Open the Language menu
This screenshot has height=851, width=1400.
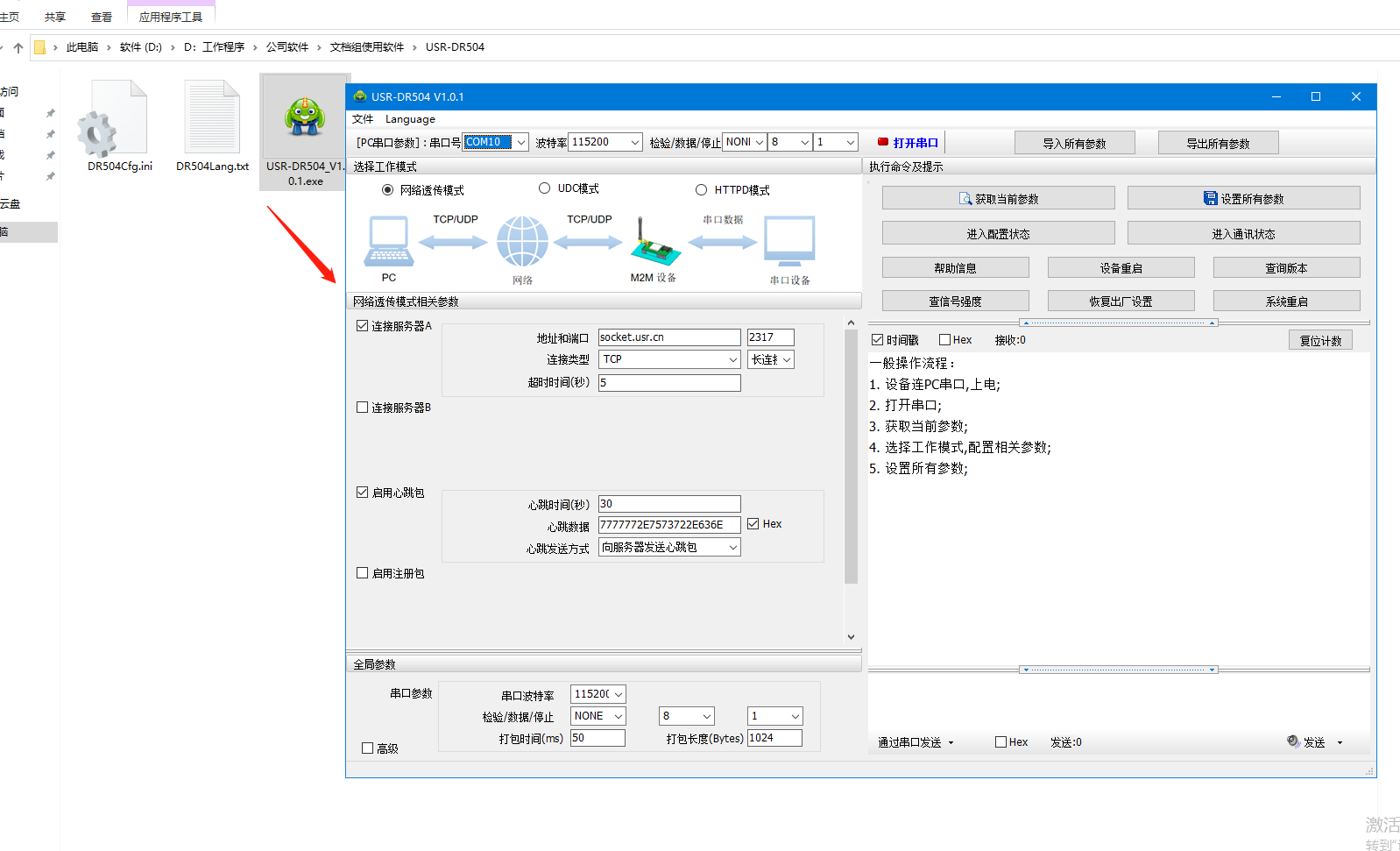click(410, 119)
